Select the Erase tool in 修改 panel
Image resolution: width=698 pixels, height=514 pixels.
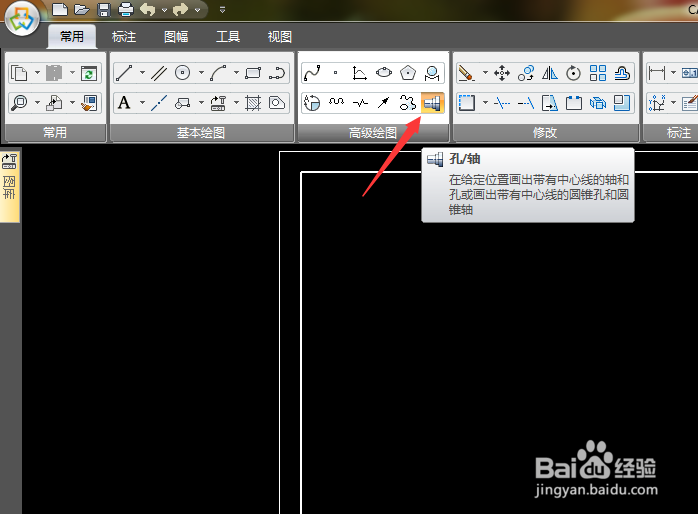tap(466, 73)
